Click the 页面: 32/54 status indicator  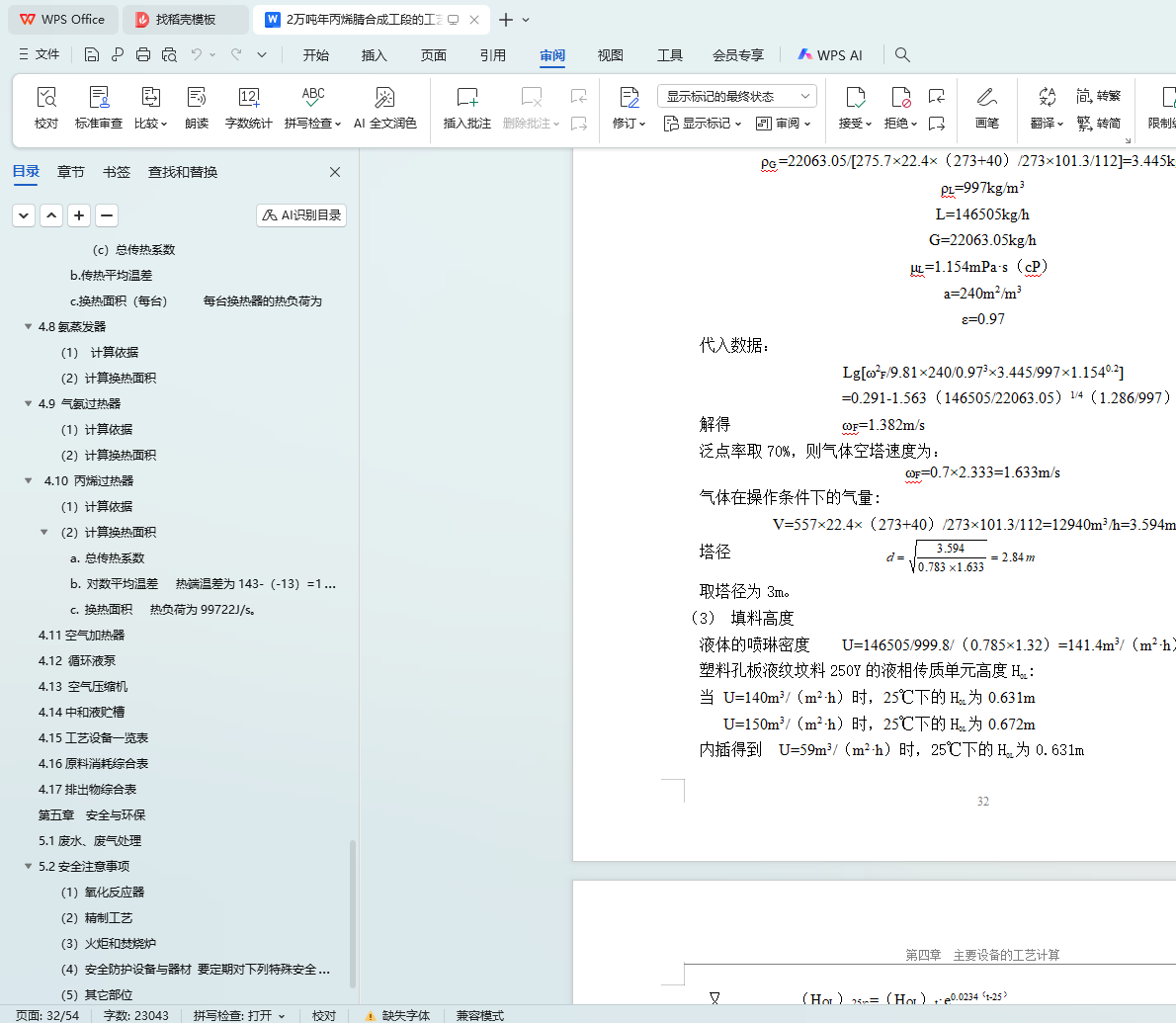click(x=47, y=1015)
